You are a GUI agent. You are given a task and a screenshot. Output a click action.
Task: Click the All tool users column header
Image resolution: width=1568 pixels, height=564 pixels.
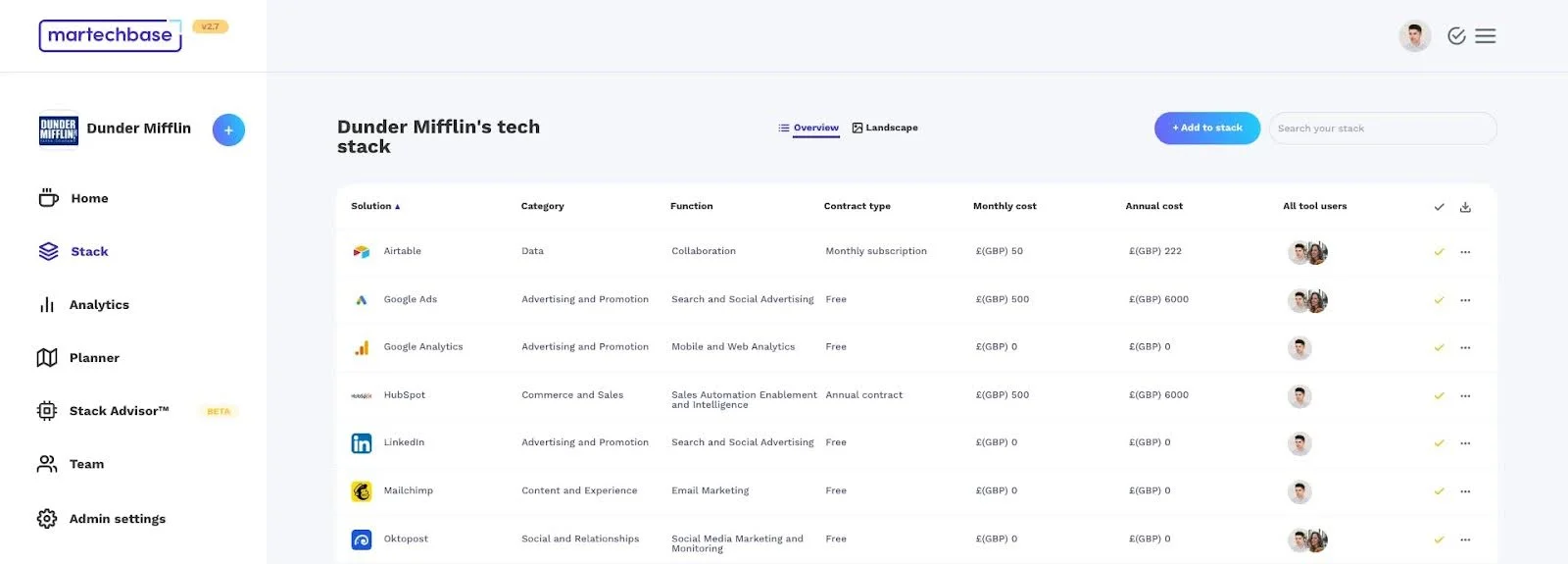tap(1314, 206)
